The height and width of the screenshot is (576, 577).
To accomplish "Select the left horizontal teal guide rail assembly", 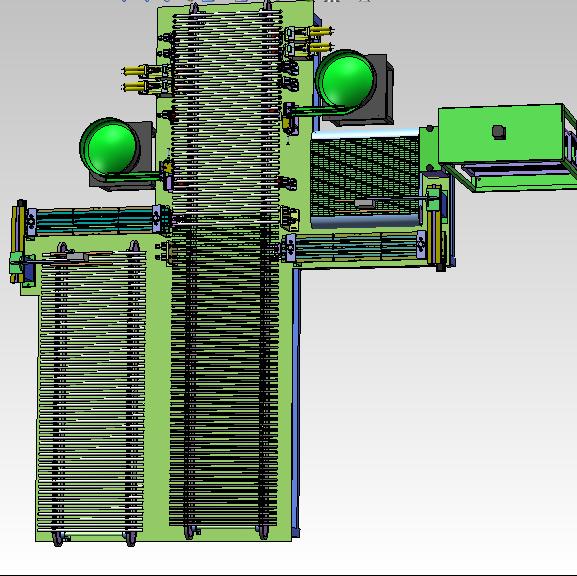I will click(x=95, y=220).
